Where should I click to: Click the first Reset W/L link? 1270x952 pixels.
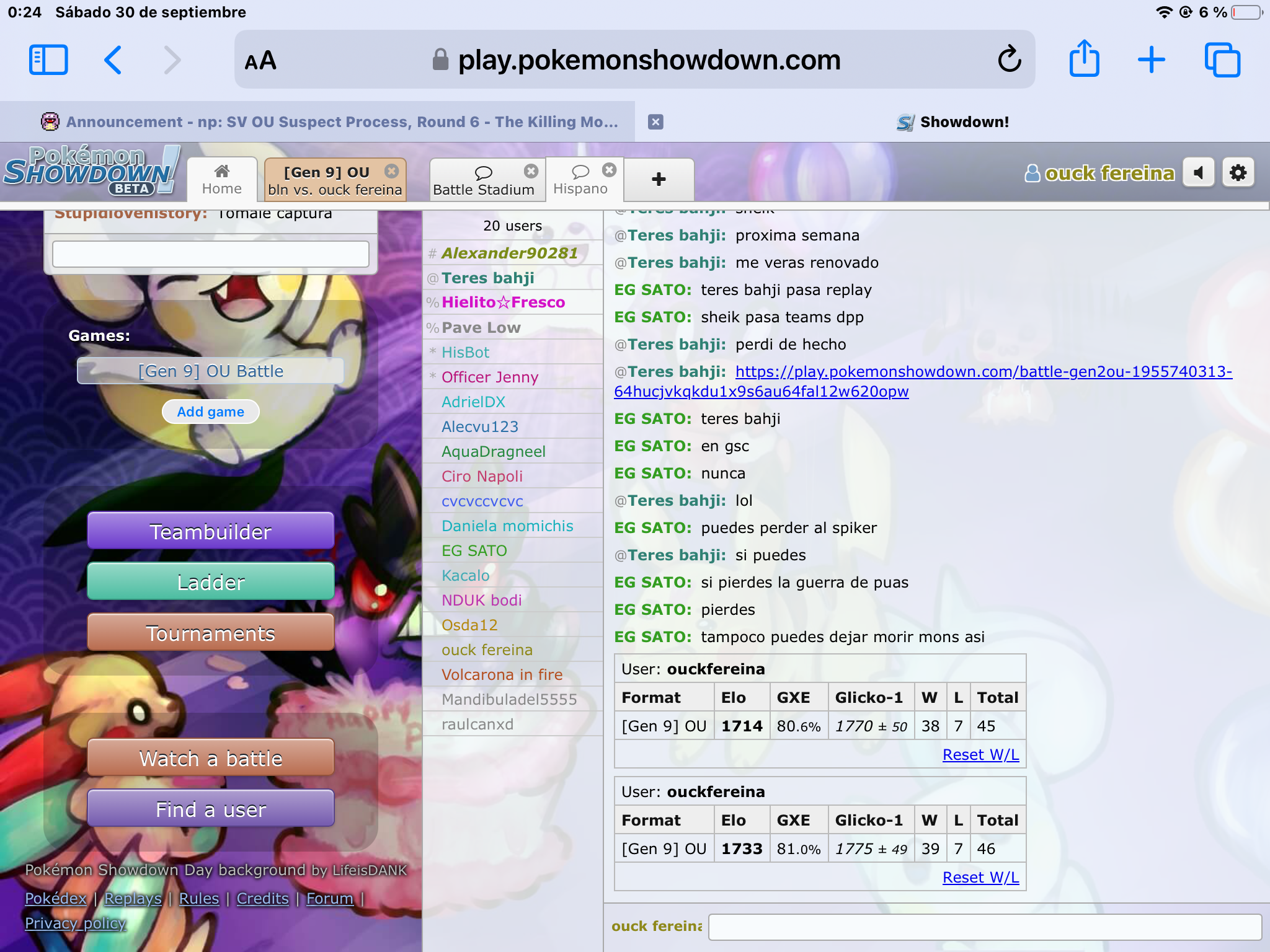(980, 755)
